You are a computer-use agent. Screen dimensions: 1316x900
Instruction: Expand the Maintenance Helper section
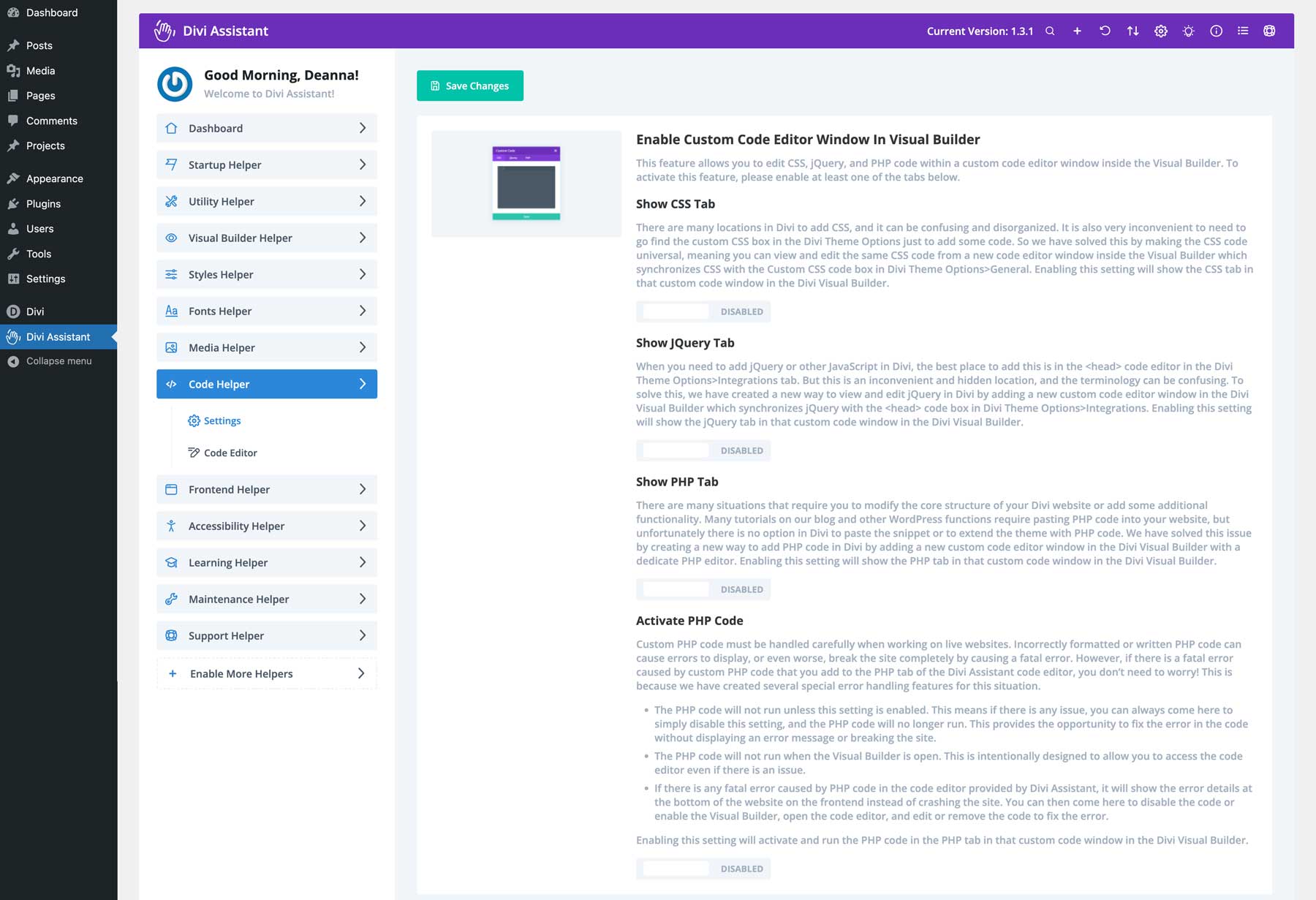pos(266,599)
